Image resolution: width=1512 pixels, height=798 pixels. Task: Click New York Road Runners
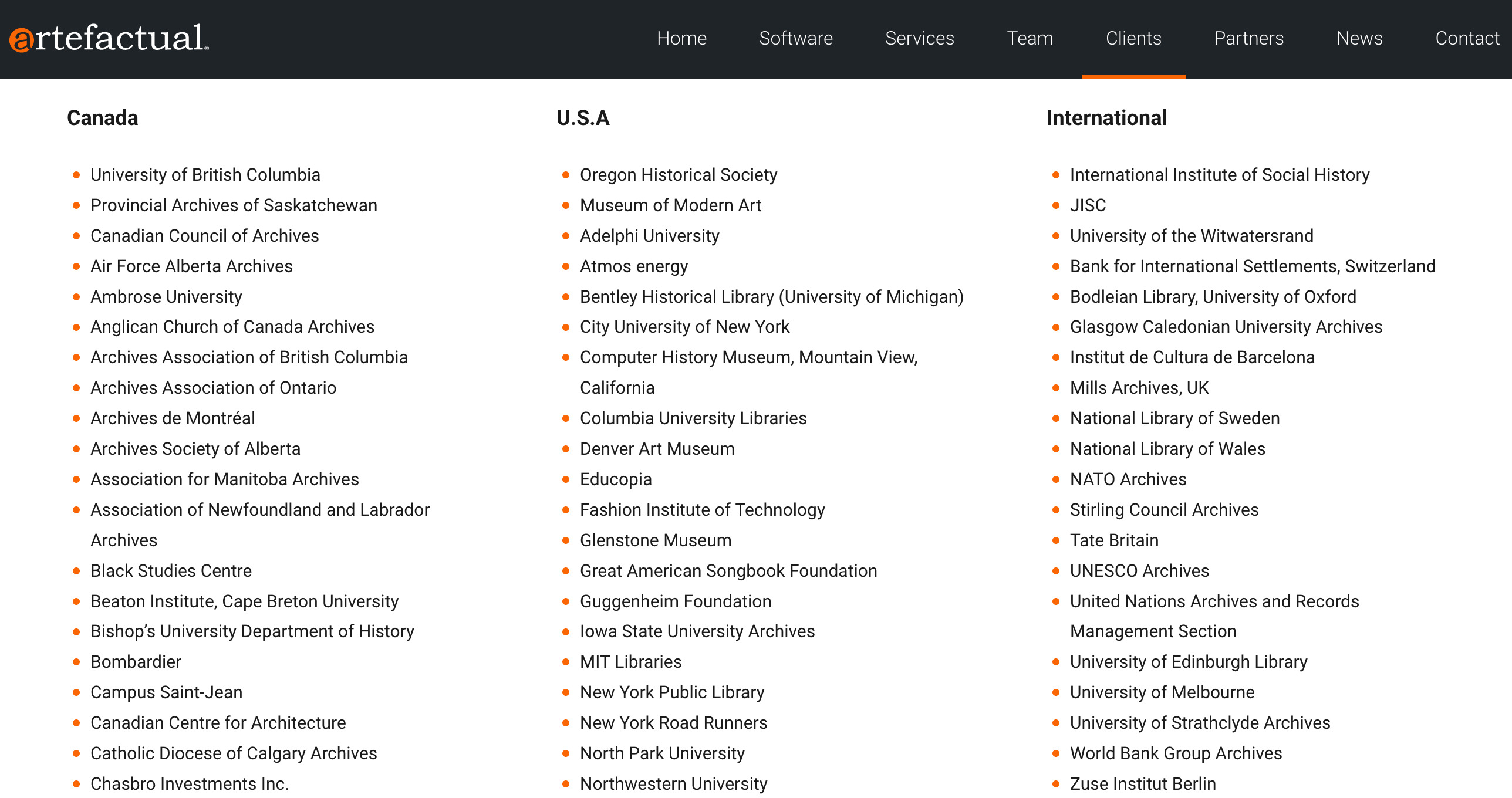tap(674, 723)
